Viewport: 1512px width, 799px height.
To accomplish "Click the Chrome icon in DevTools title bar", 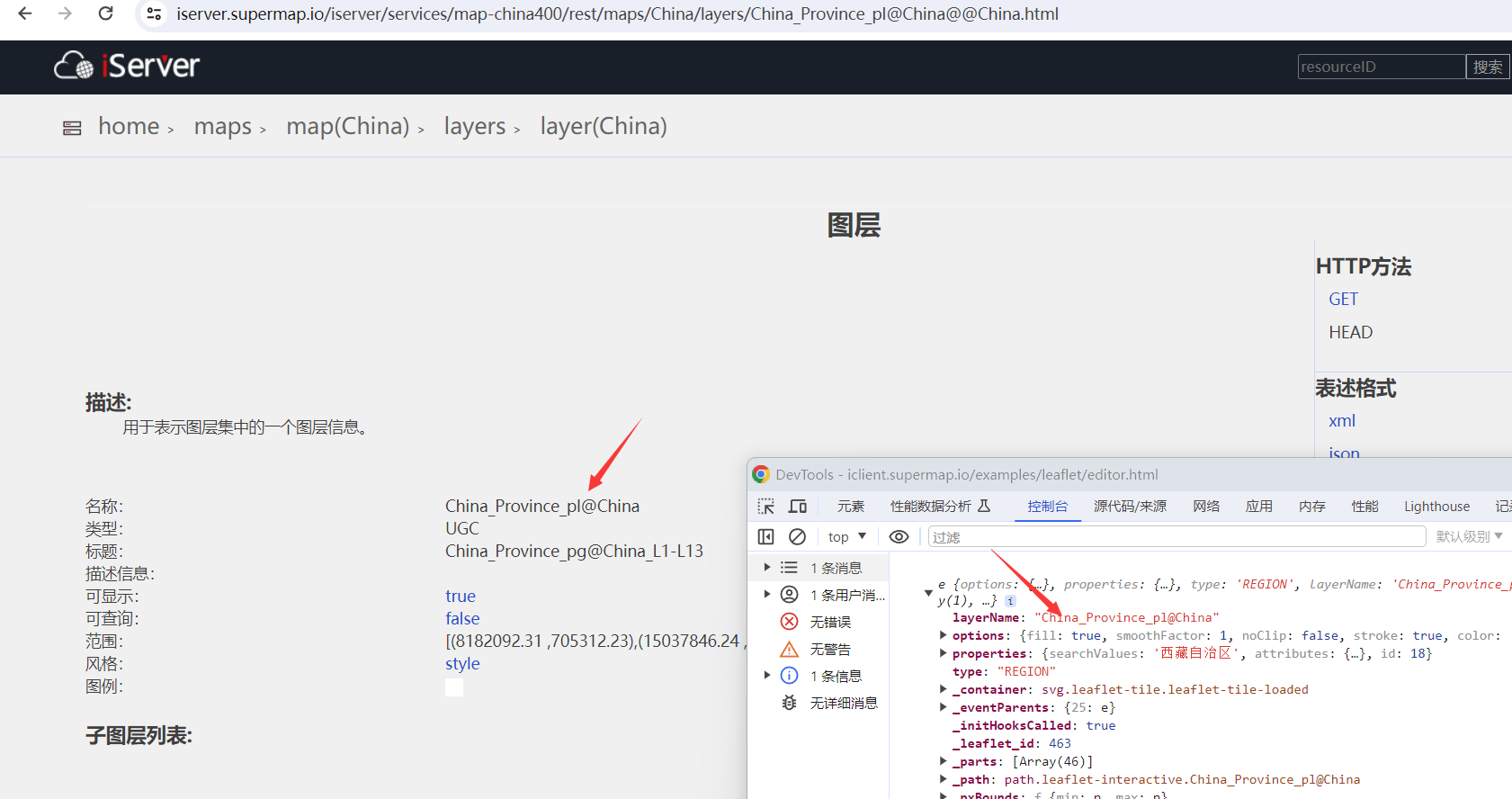I will (761, 474).
